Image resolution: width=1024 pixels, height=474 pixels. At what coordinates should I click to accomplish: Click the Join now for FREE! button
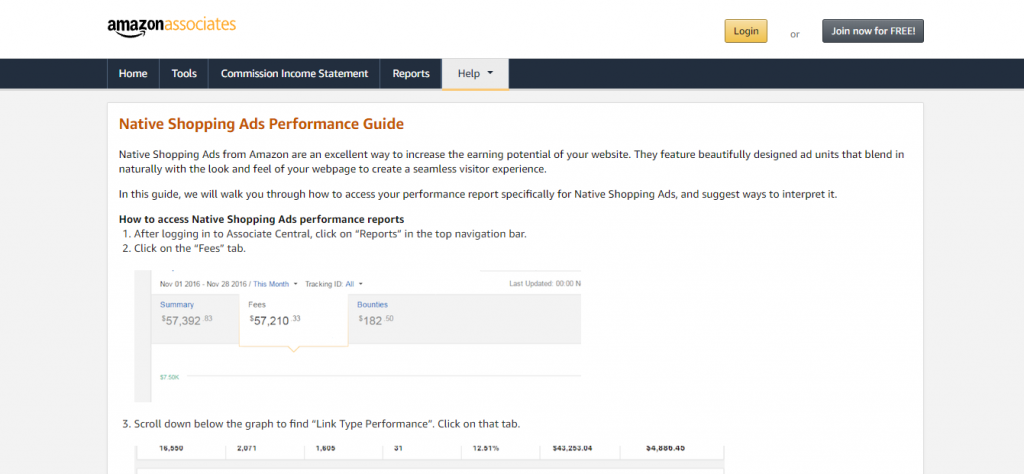(873, 31)
